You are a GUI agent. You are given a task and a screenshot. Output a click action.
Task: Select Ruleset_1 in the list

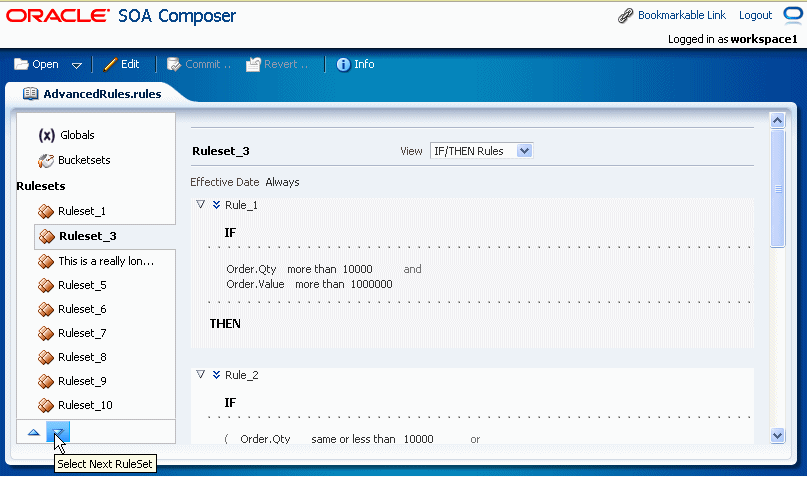82,211
